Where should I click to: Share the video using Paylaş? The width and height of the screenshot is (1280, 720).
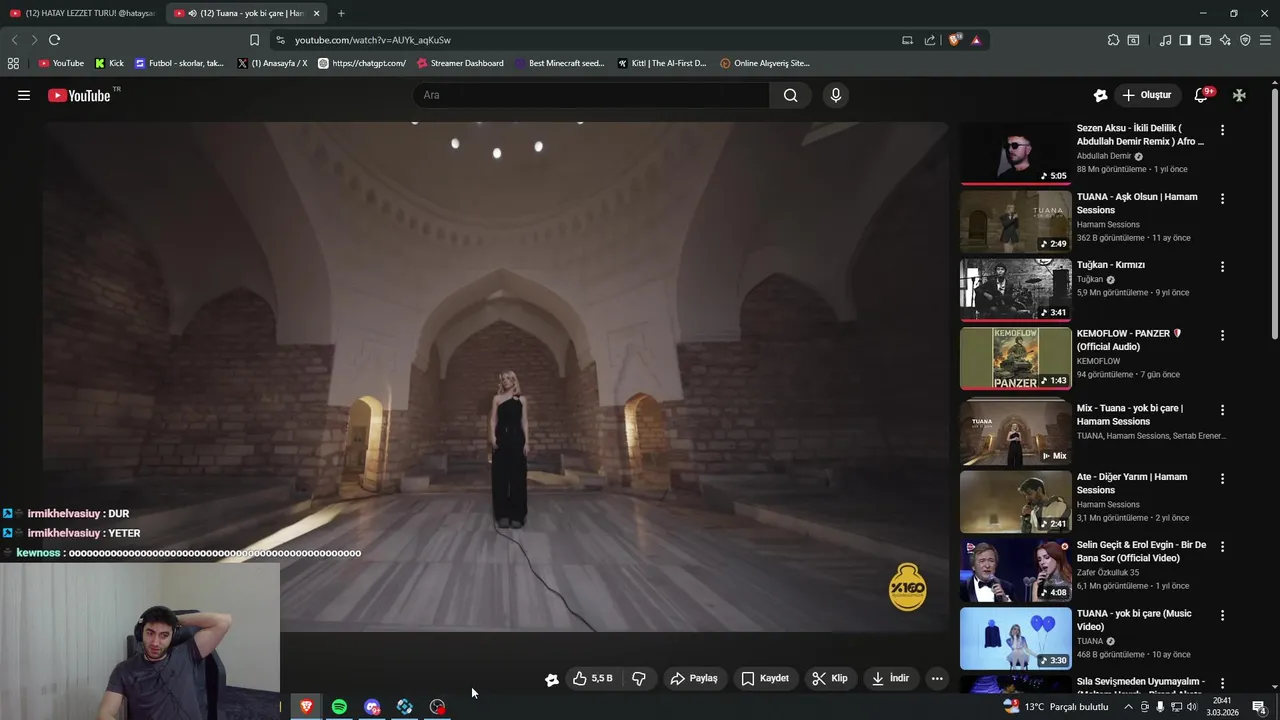tap(694, 678)
